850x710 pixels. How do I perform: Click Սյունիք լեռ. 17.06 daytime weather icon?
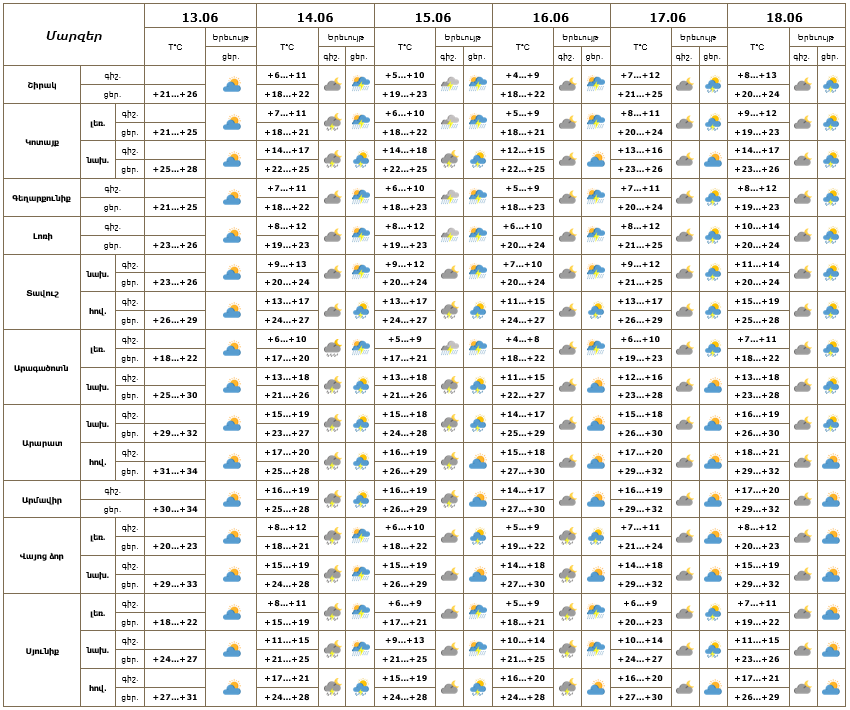click(x=713, y=612)
